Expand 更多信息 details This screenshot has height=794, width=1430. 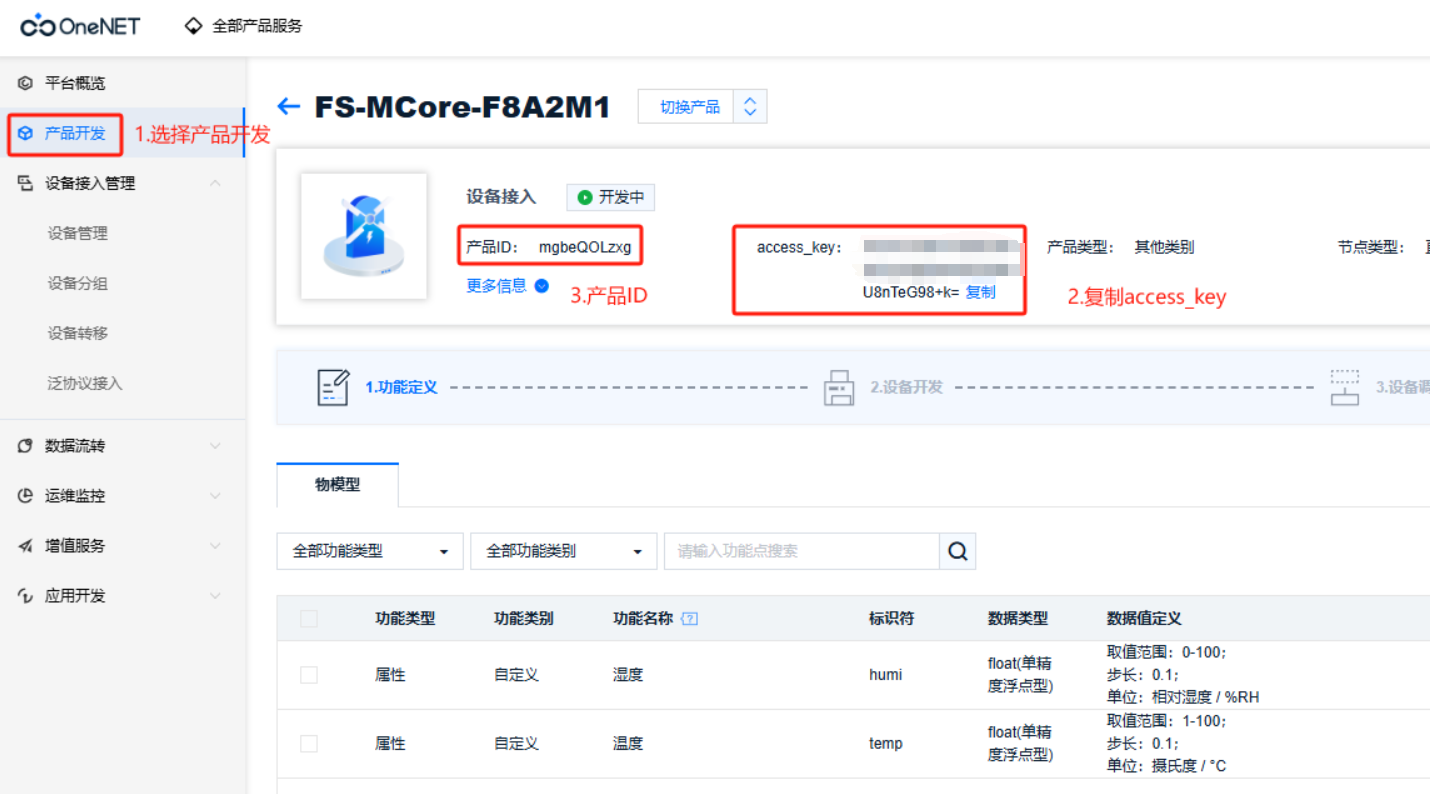point(507,286)
